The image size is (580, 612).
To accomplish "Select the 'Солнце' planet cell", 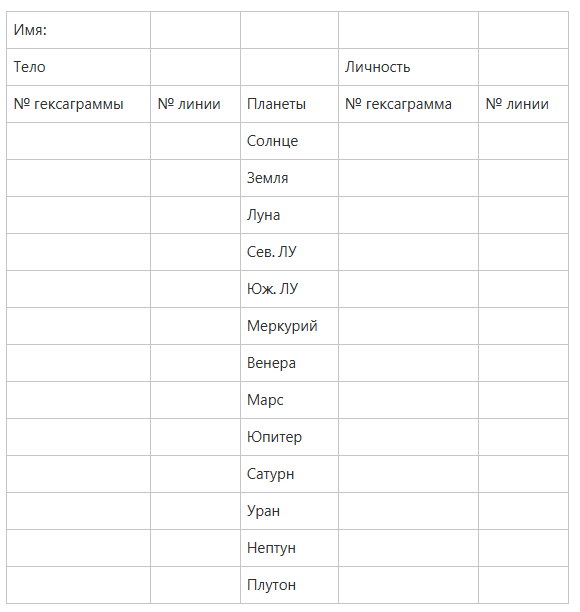I will (x=289, y=141).
